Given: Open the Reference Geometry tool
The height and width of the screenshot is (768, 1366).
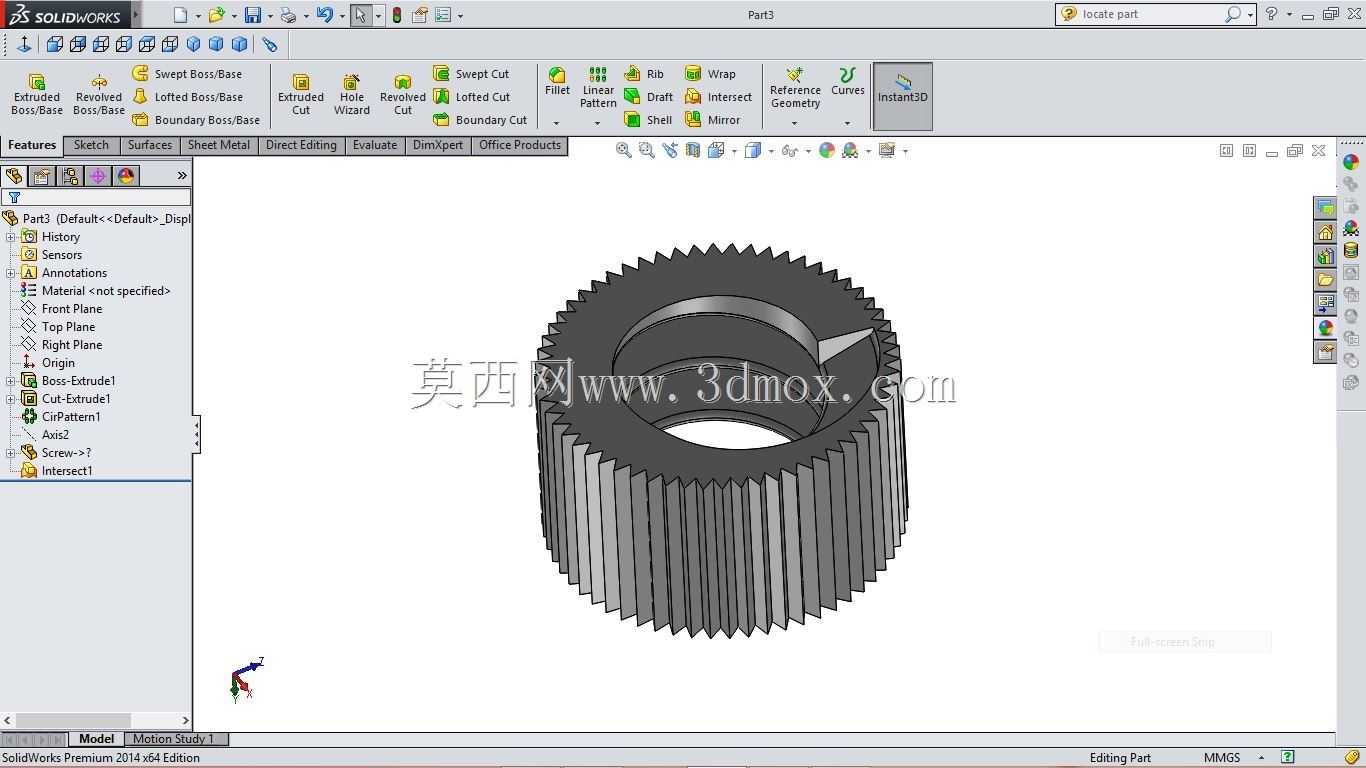Looking at the screenshot, I should tap(795, 87).
